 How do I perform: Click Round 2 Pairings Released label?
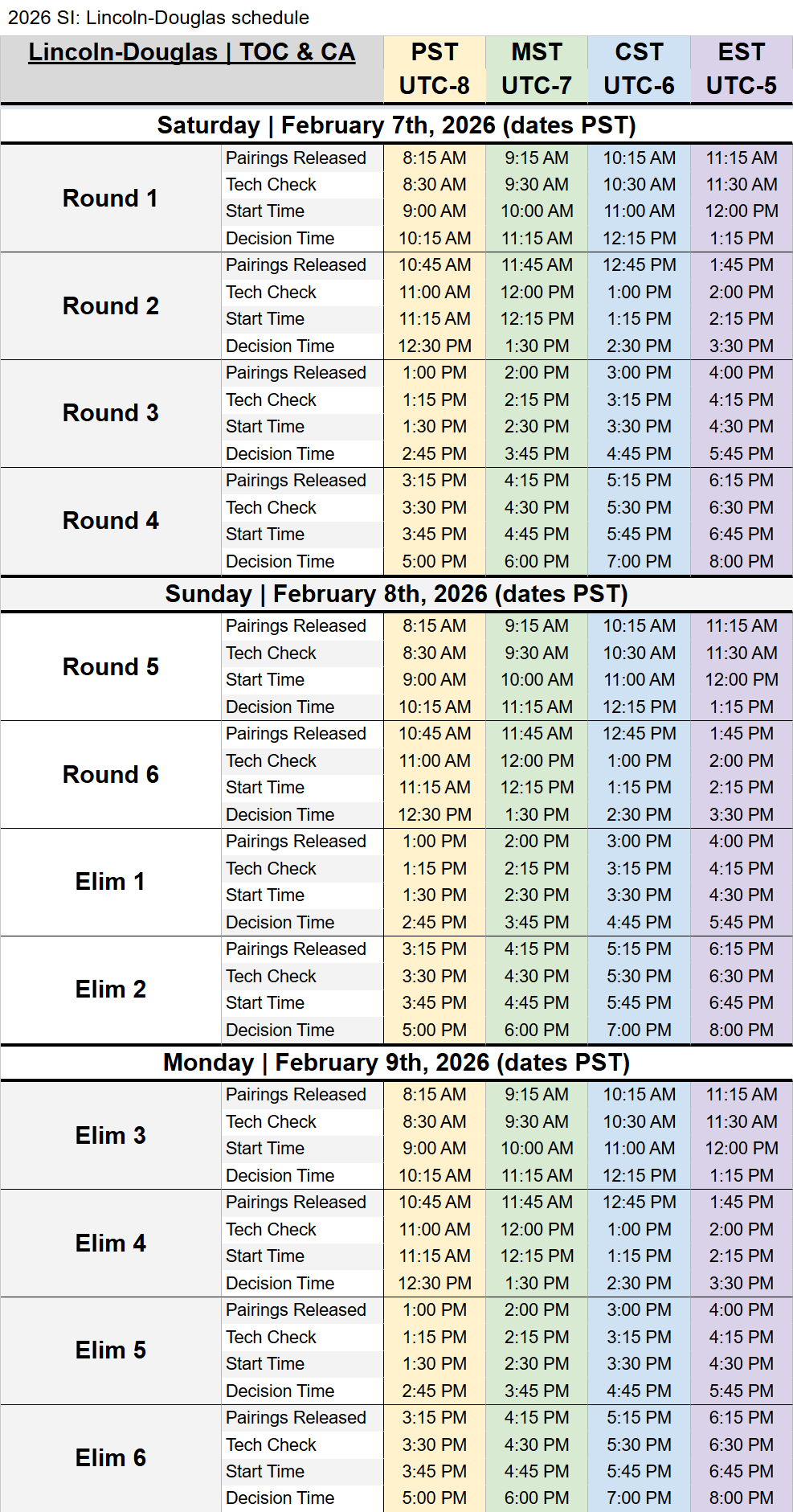[x=296, y=265]
